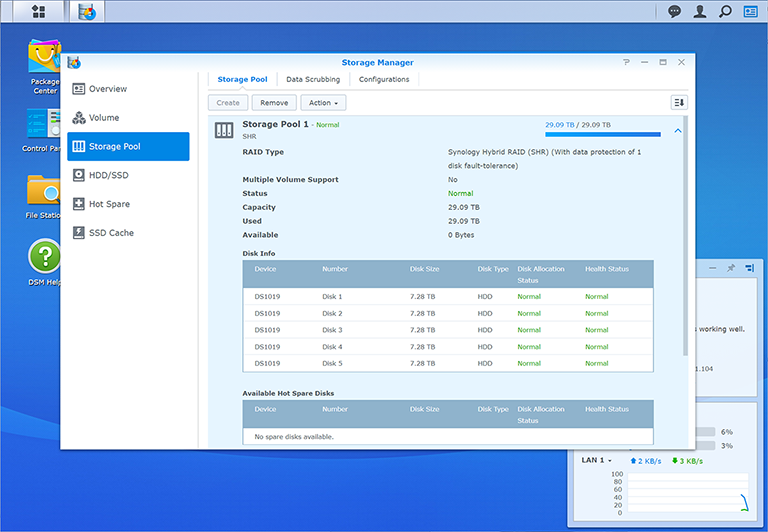Click Storage Pool 1 title text

pos(275,124)
